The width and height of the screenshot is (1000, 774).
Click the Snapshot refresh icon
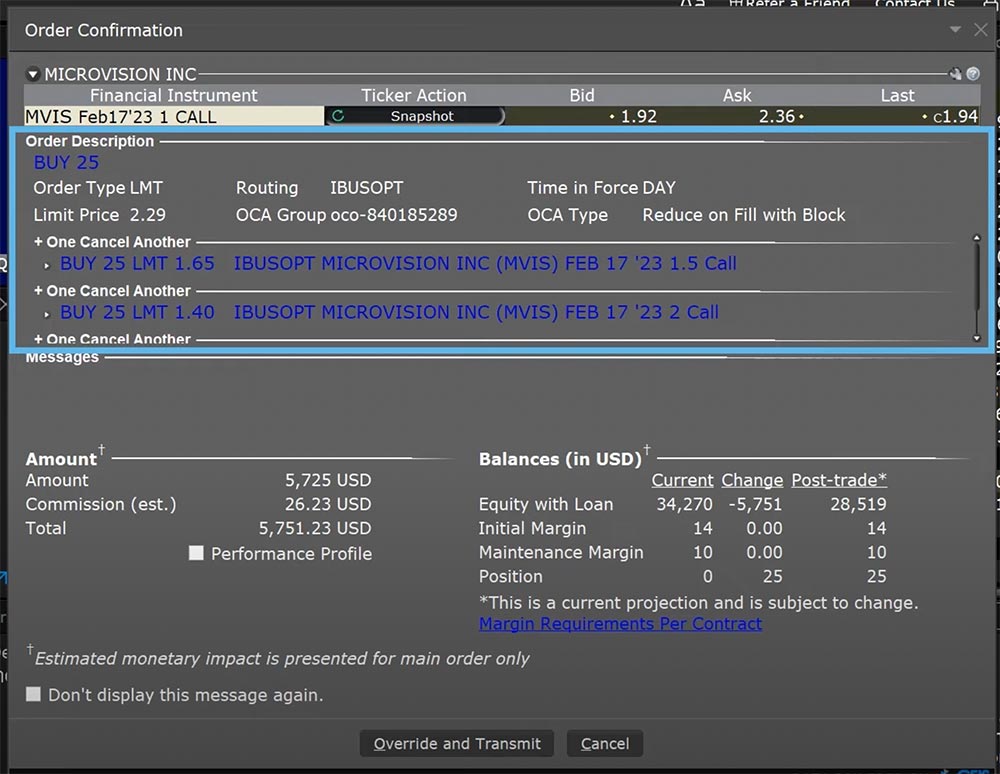click(x=338, y=116)
